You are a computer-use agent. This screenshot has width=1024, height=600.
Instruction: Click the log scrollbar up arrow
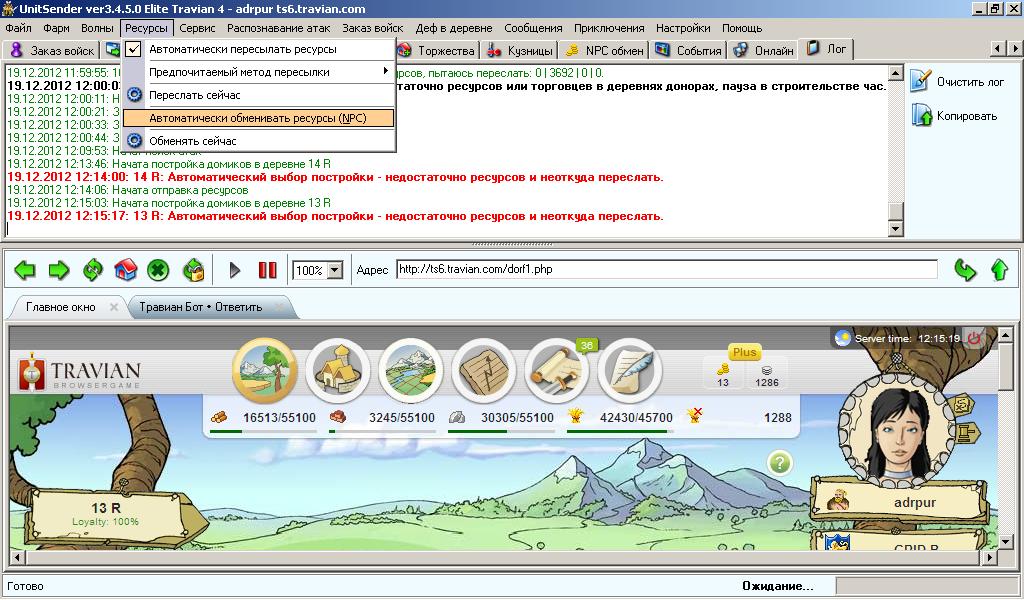(x=895, y=72)
